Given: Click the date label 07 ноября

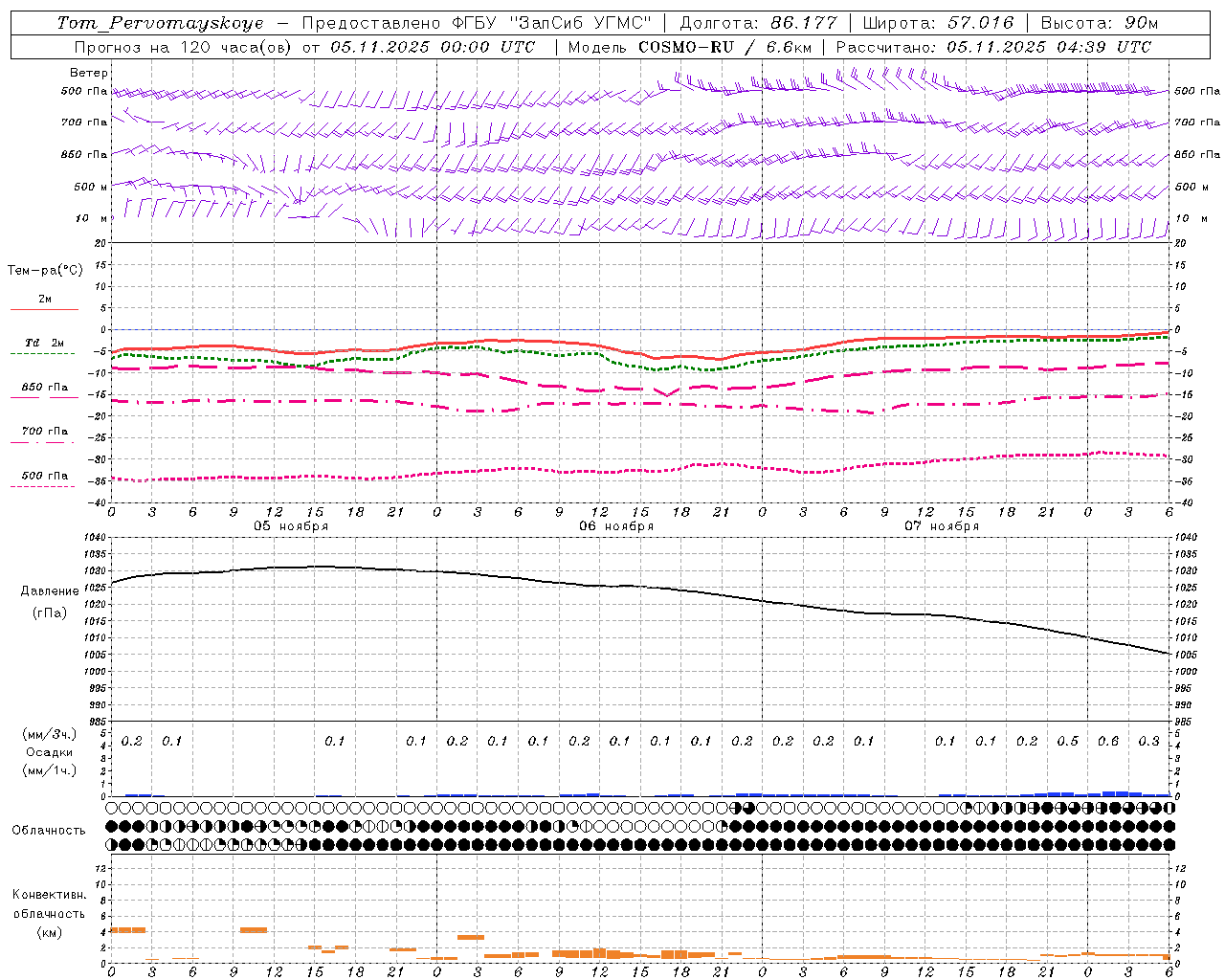Looking at the screenshot, I should 942,526.
